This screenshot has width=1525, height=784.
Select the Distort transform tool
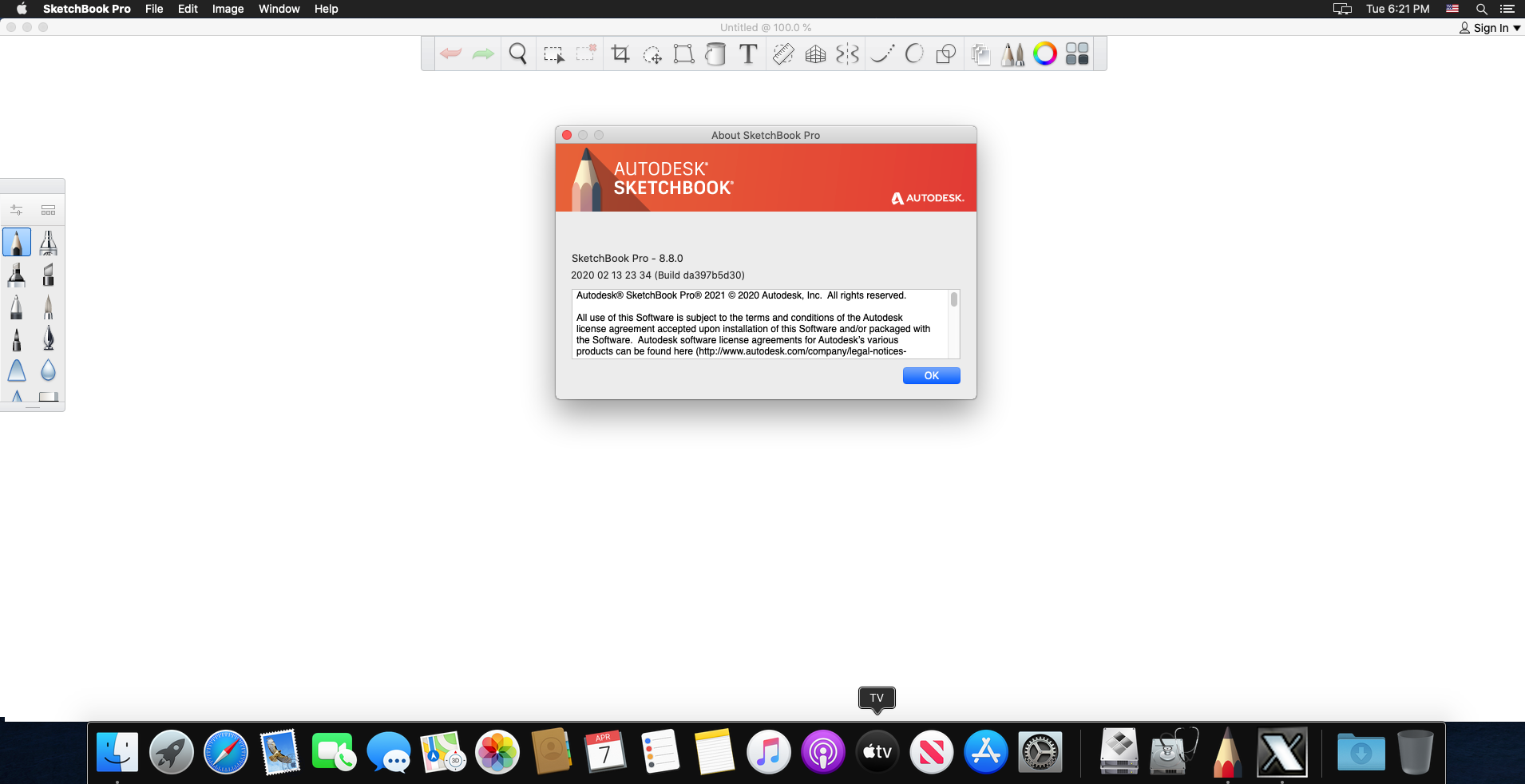(683, 53)
